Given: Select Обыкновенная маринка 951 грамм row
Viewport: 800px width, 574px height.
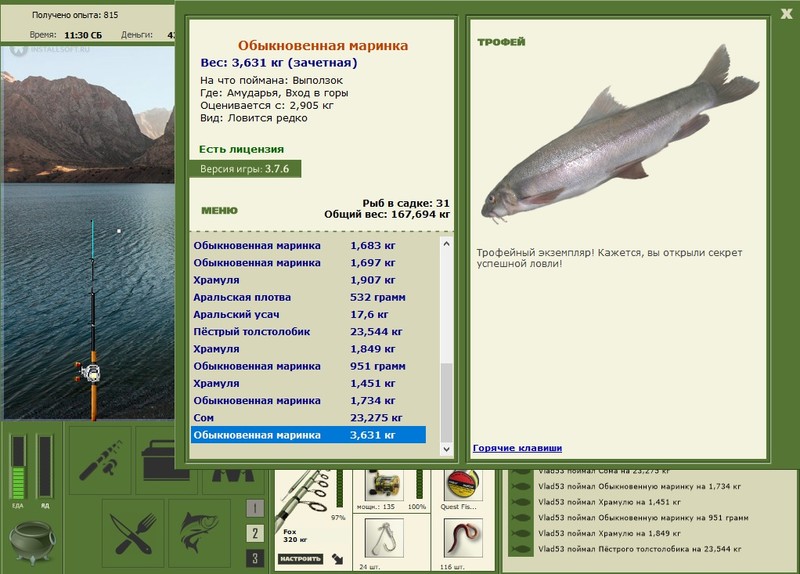Looking at the screenshot, I should (x=308, y=366).
